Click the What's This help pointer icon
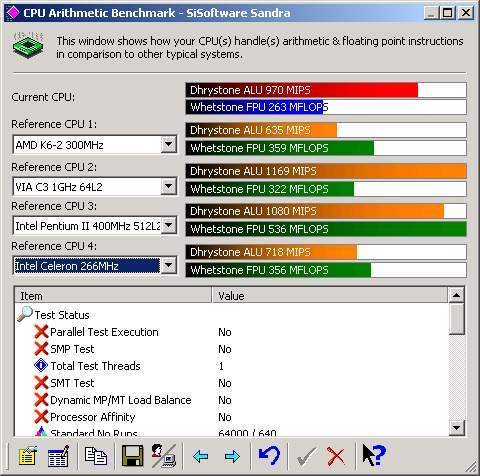 374,455
